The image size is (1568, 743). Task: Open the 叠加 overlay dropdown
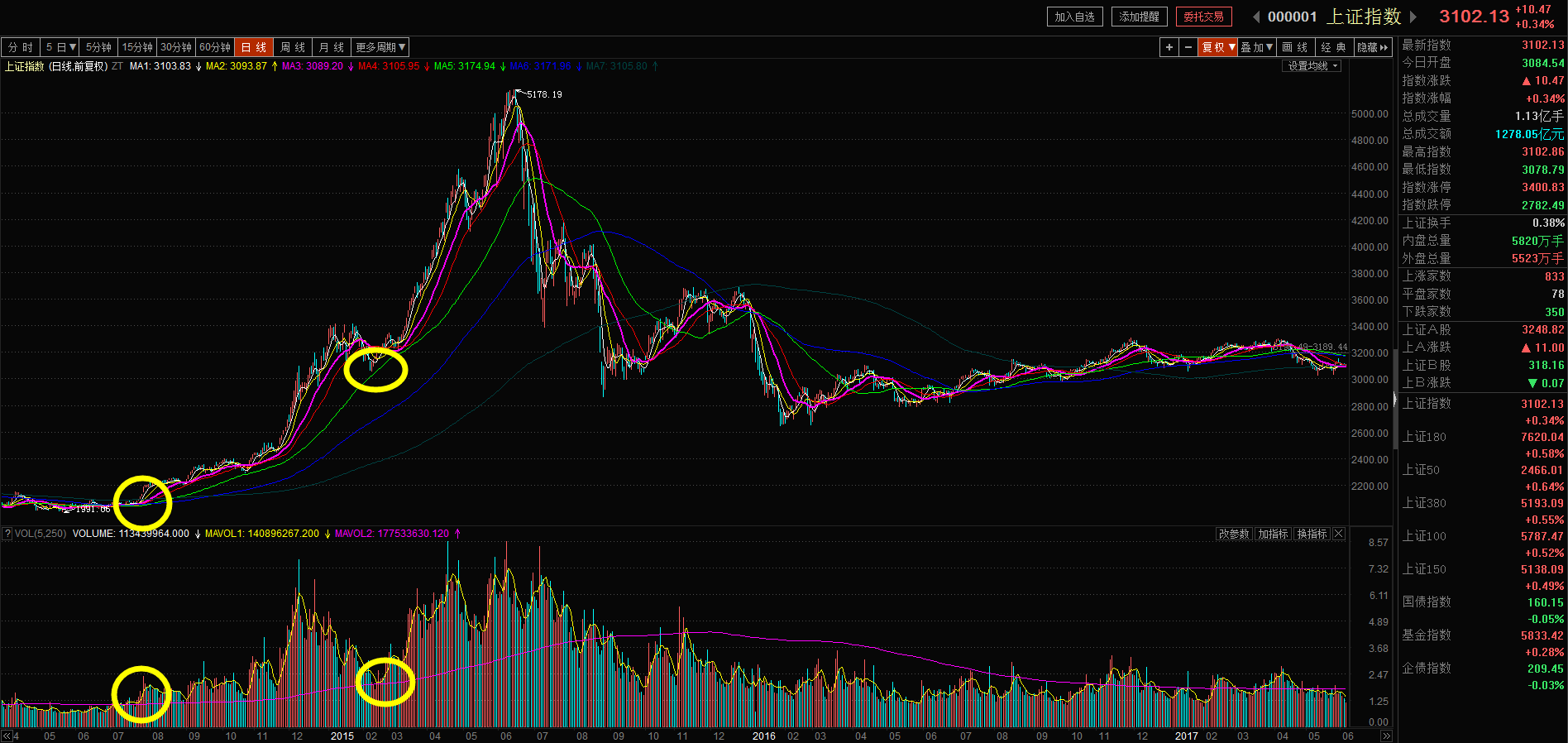point(1257,47)
